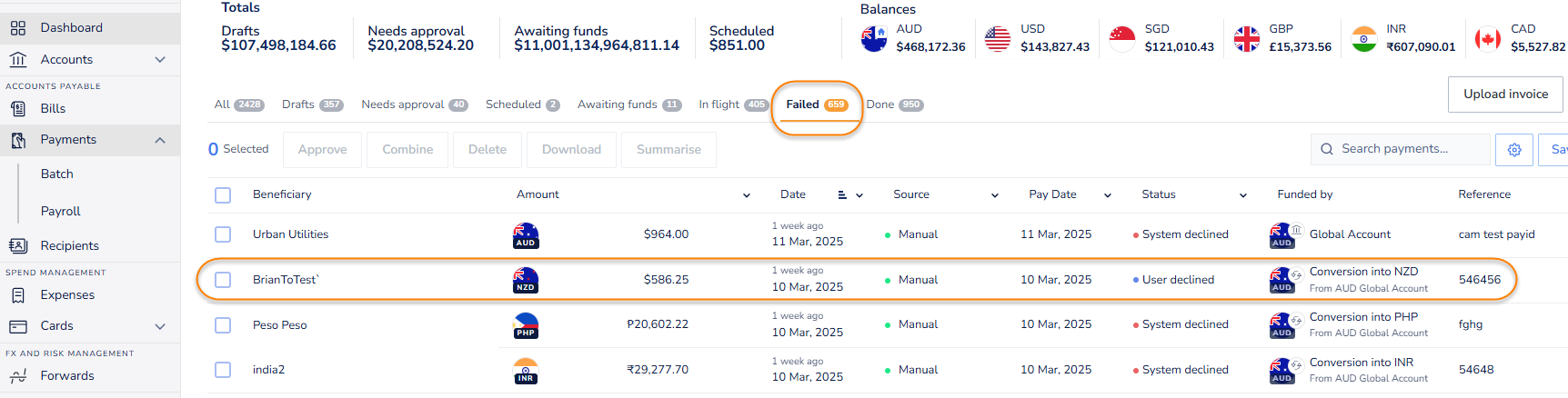Click the Expenses receipt icon
1568x398 pixels.
(x=18, y=295)
